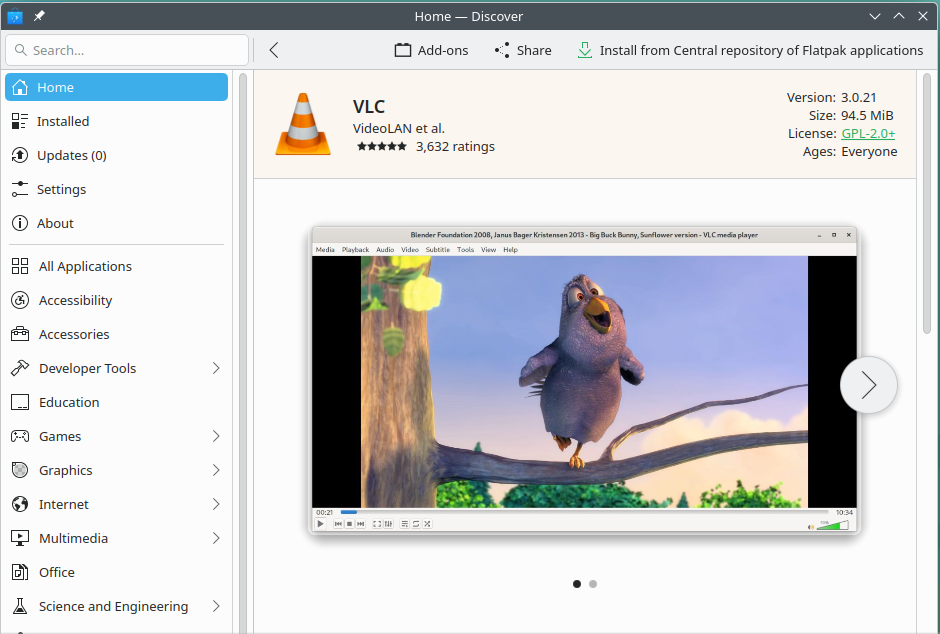940x634 pixels.
Task: Click the Updates arrow icon
Action: point(20,155)
